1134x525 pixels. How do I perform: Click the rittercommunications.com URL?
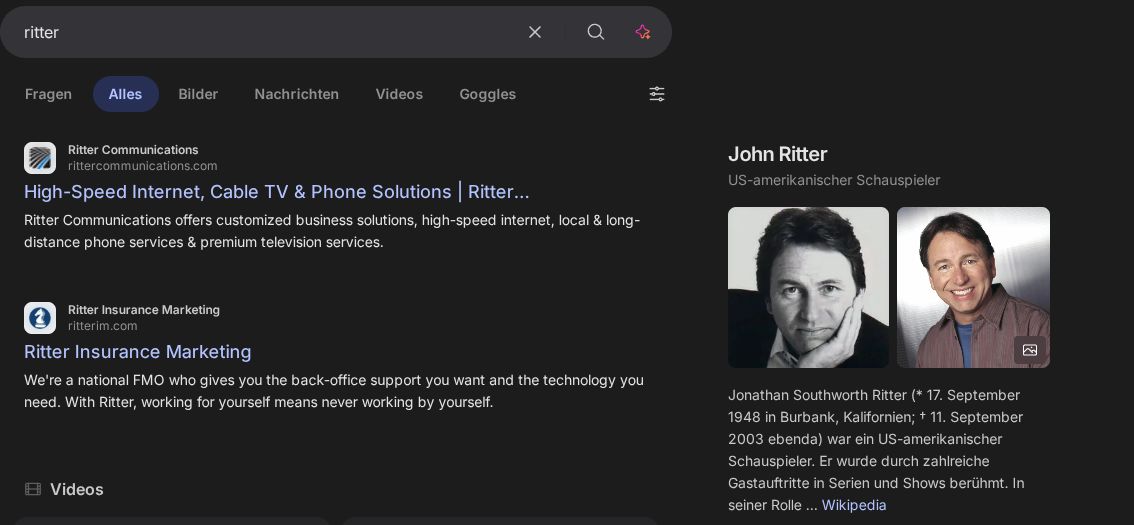[142, 166]
